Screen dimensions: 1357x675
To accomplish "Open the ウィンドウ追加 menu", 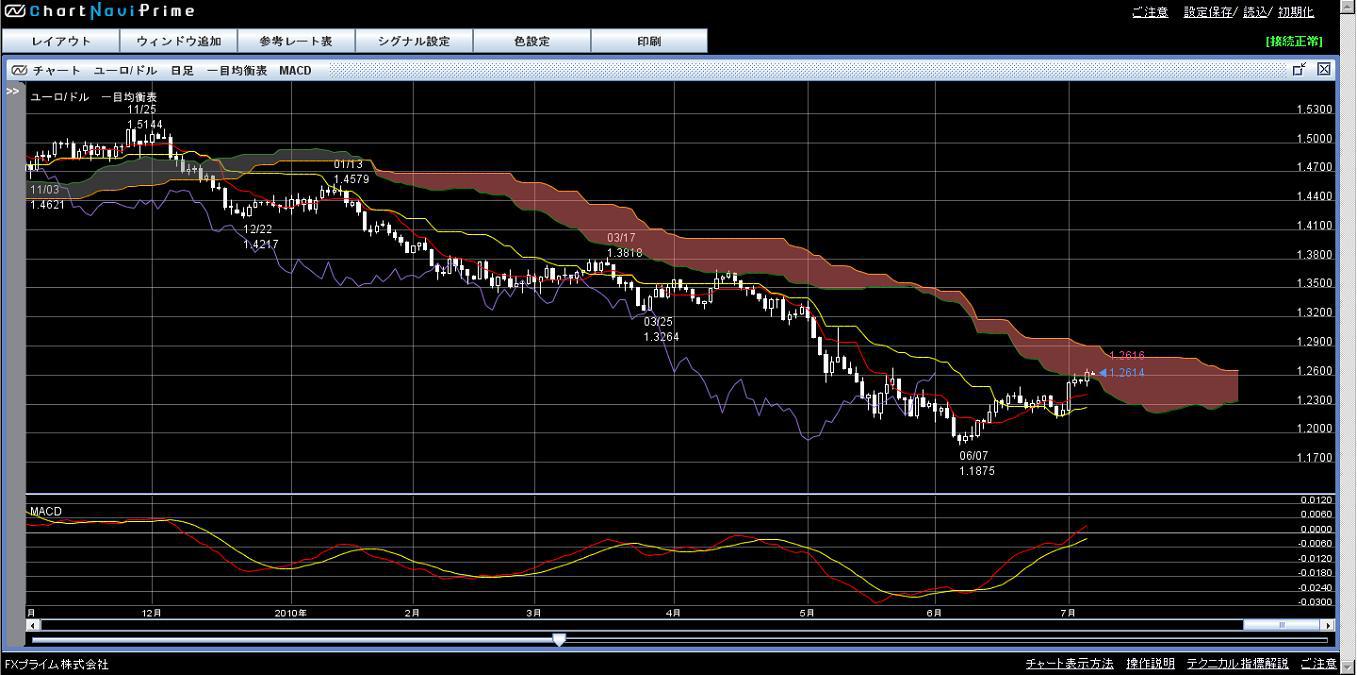I will [x=179, y=41].
